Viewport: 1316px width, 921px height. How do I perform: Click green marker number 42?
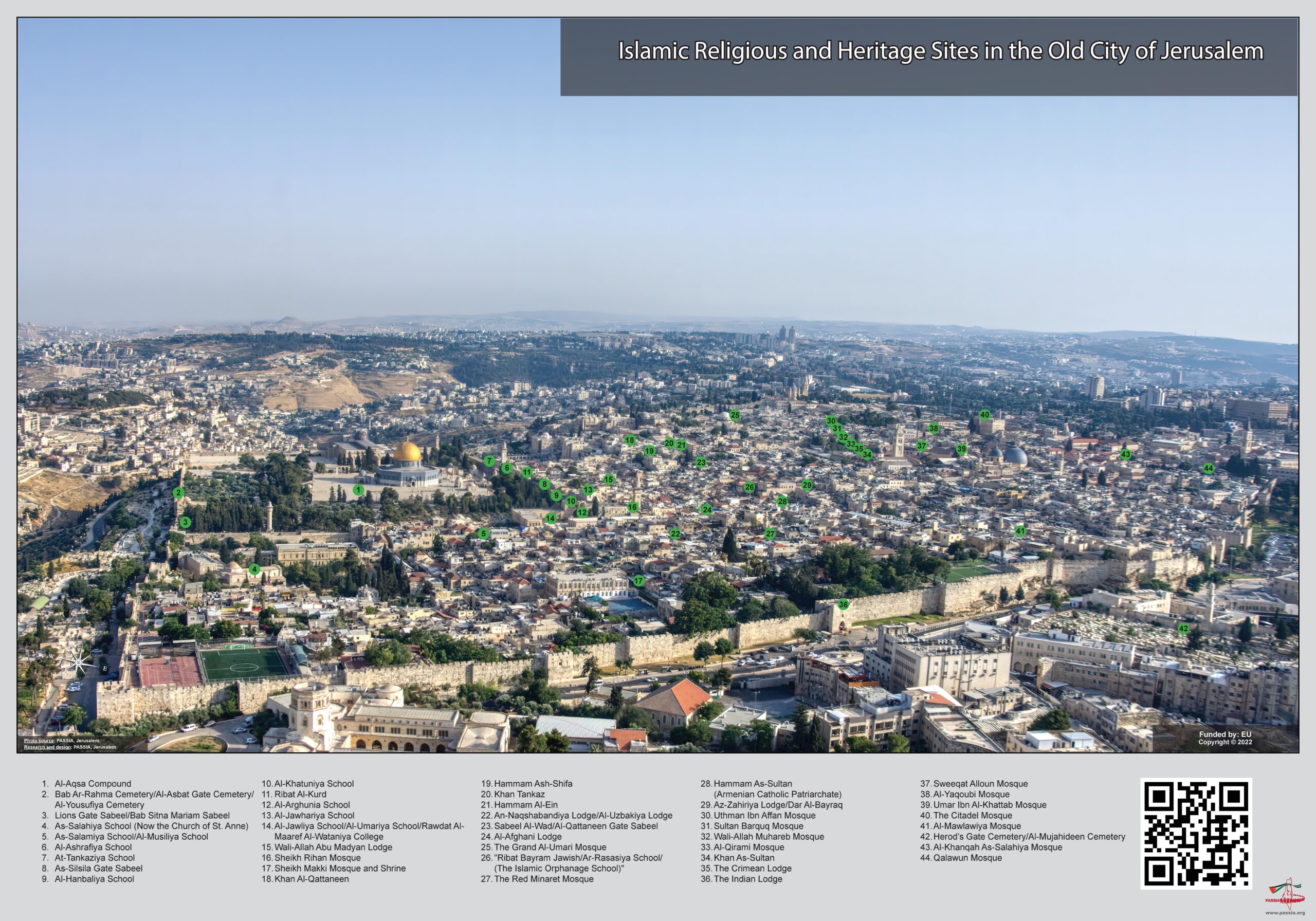(x=1183, y=629)
